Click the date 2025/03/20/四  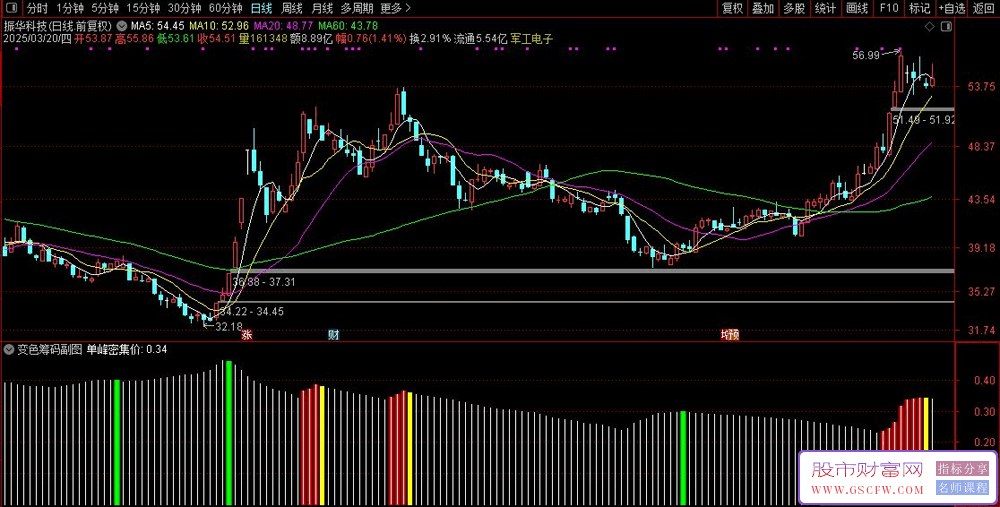[37, 39]
